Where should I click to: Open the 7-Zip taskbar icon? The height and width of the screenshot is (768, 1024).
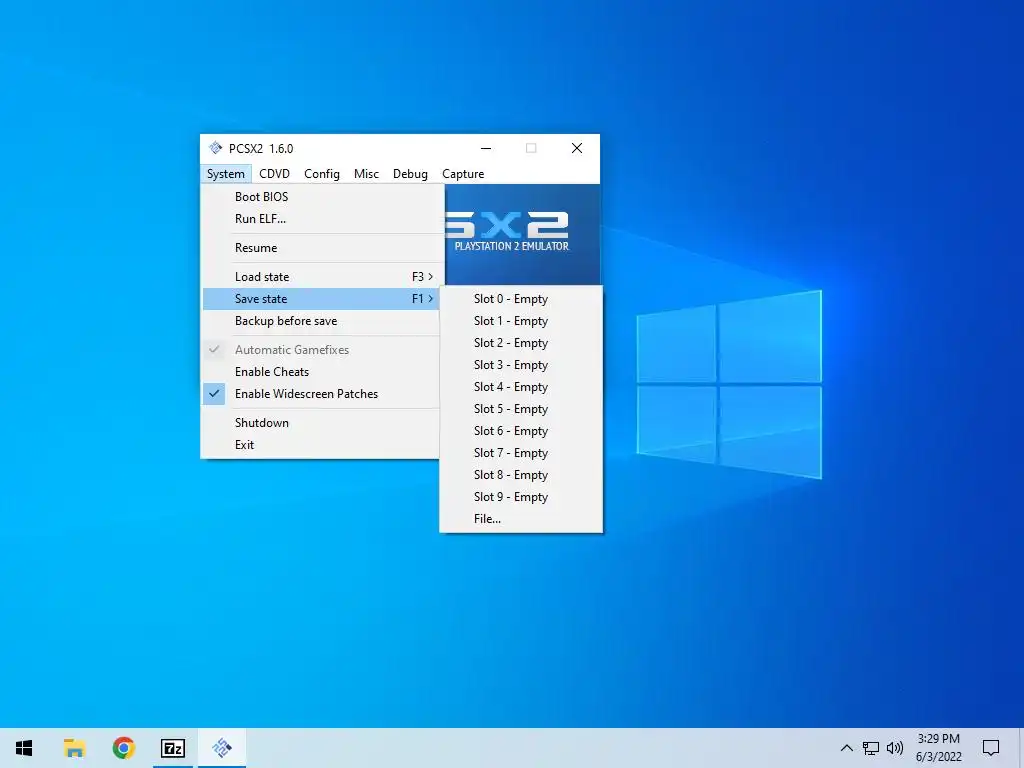tap(173, 748)
